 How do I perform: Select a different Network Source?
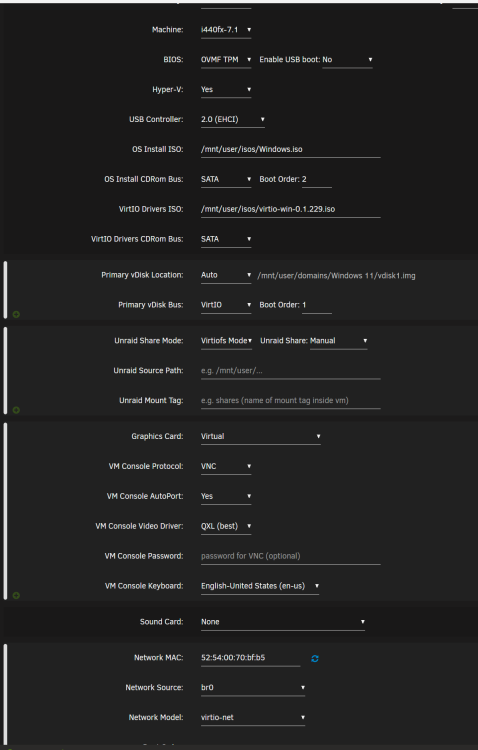(x=253, y=687)
